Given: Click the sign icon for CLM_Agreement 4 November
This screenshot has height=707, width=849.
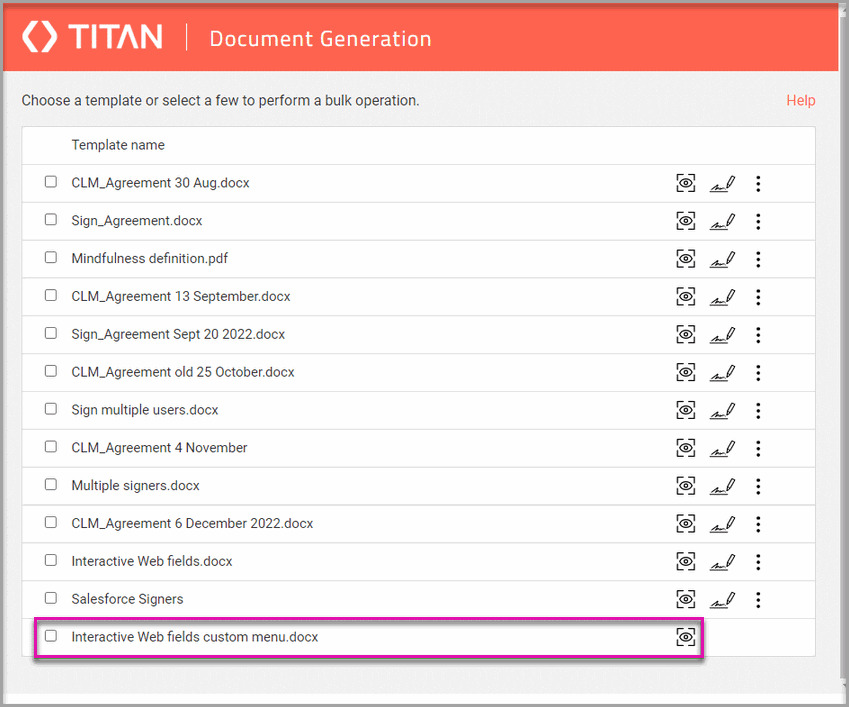Looking at the screenshot, I should tap(722, 449).
